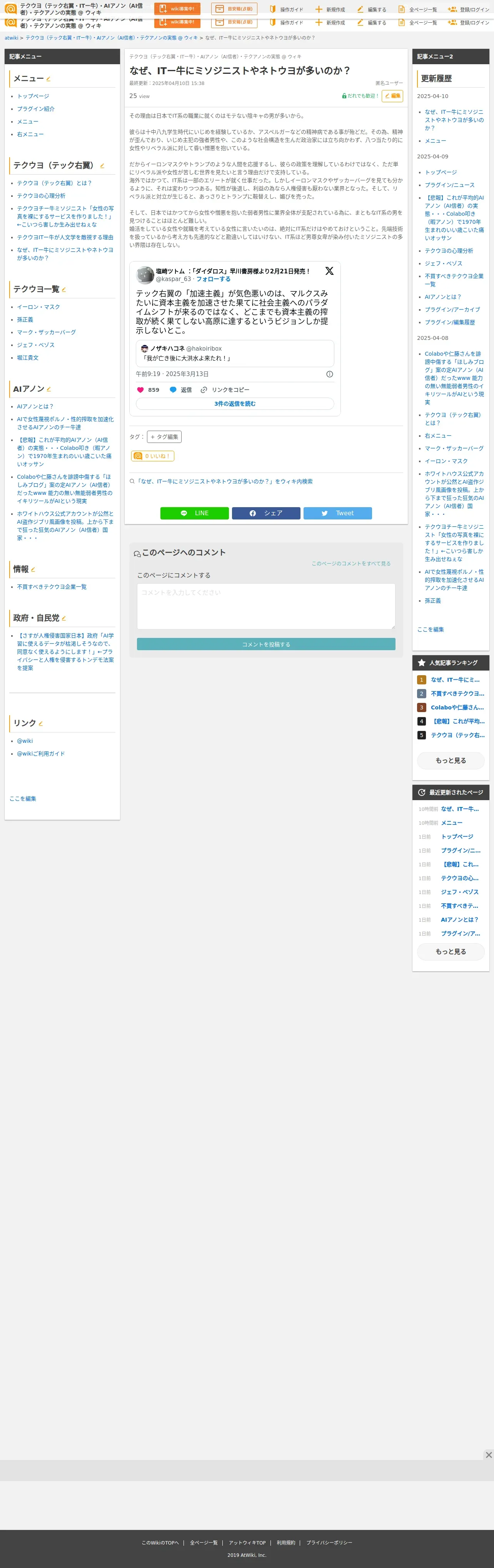Click the pencil icon beside リンク heading

41,724
